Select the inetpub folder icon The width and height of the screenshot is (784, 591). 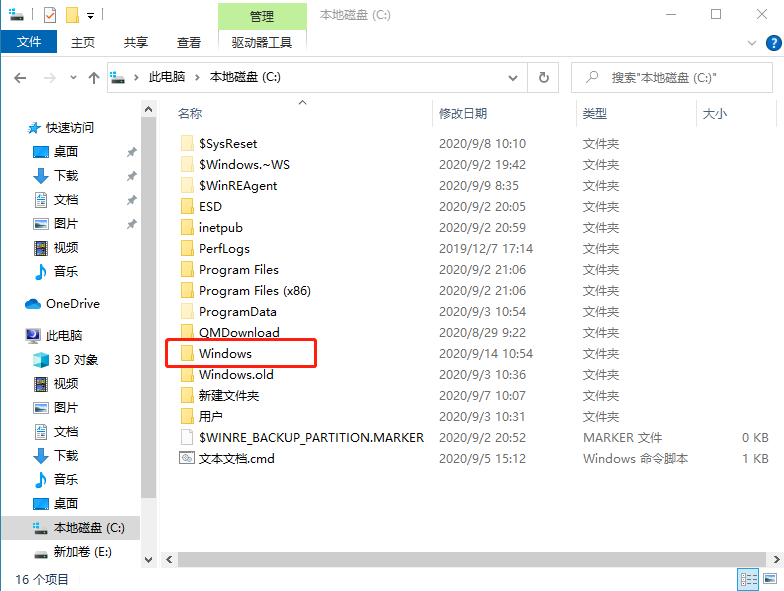pyautogui.click(x=187, y=228)
